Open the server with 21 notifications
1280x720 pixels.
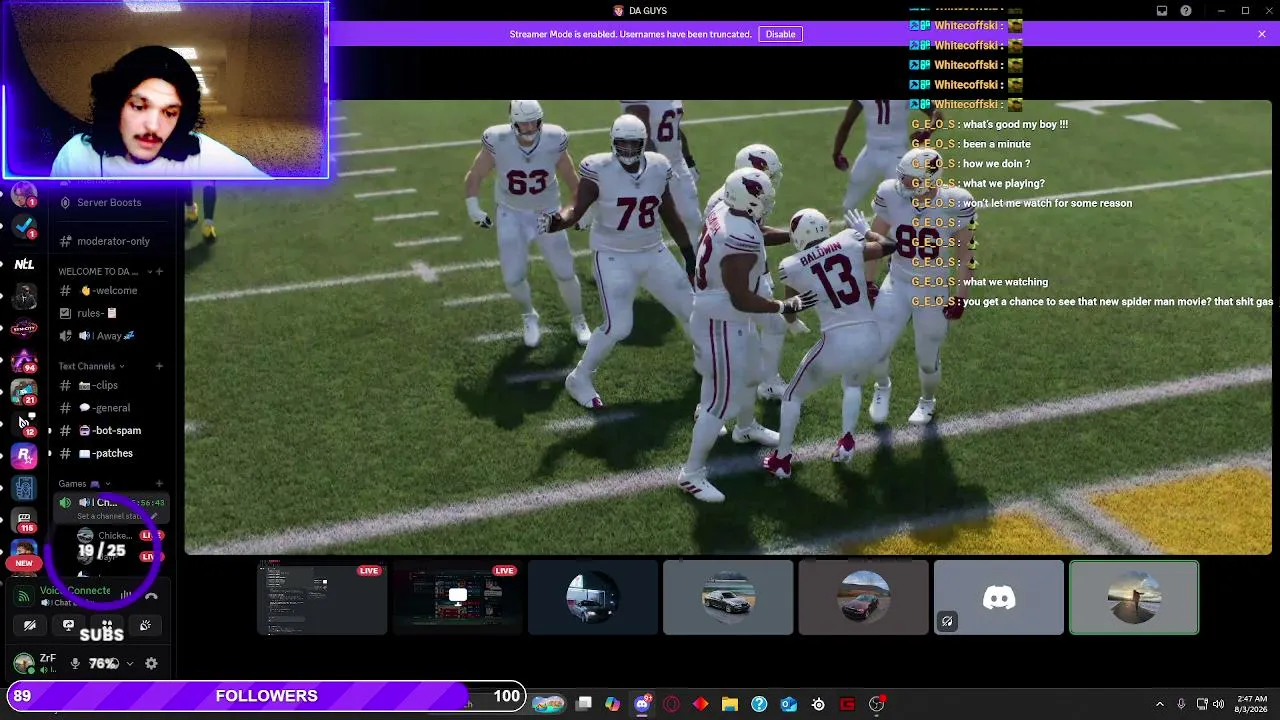[24, 392]
